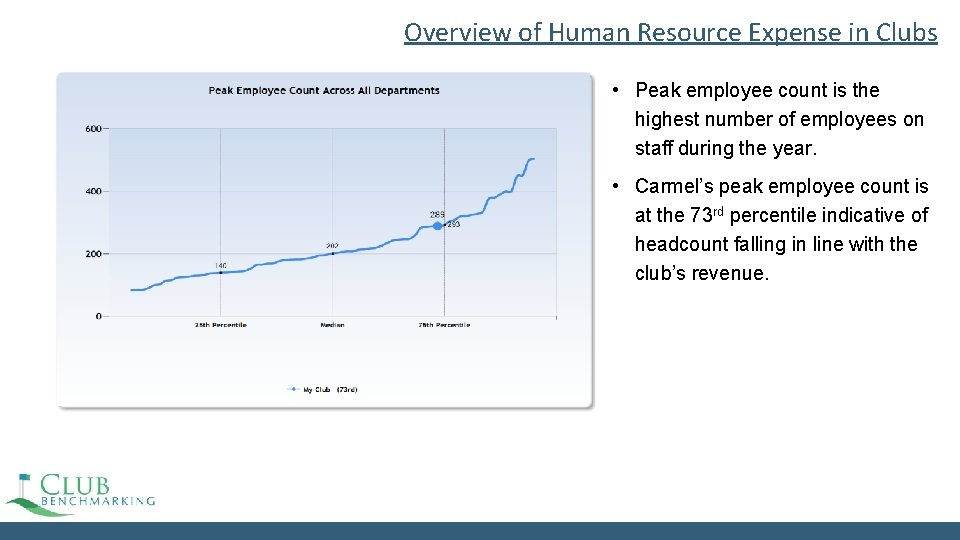Click the bullet about Carmel's 73rd percentile

(x=781, y=230)
